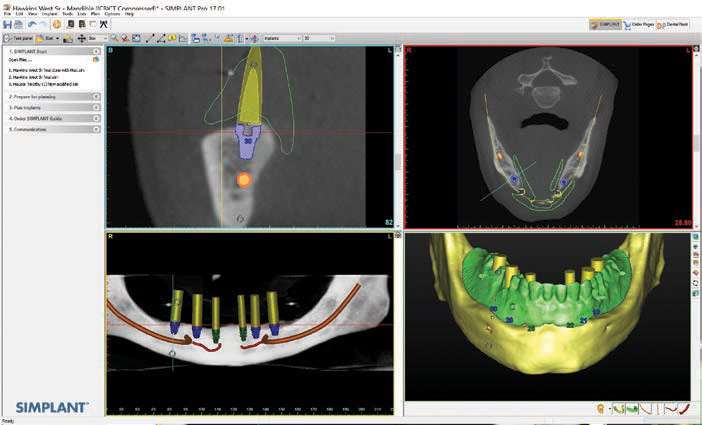Screen dimensions: 702x425
Task: Click the yellow jaw visibility icon below 3D view
Action: click(x=619, y=408)
